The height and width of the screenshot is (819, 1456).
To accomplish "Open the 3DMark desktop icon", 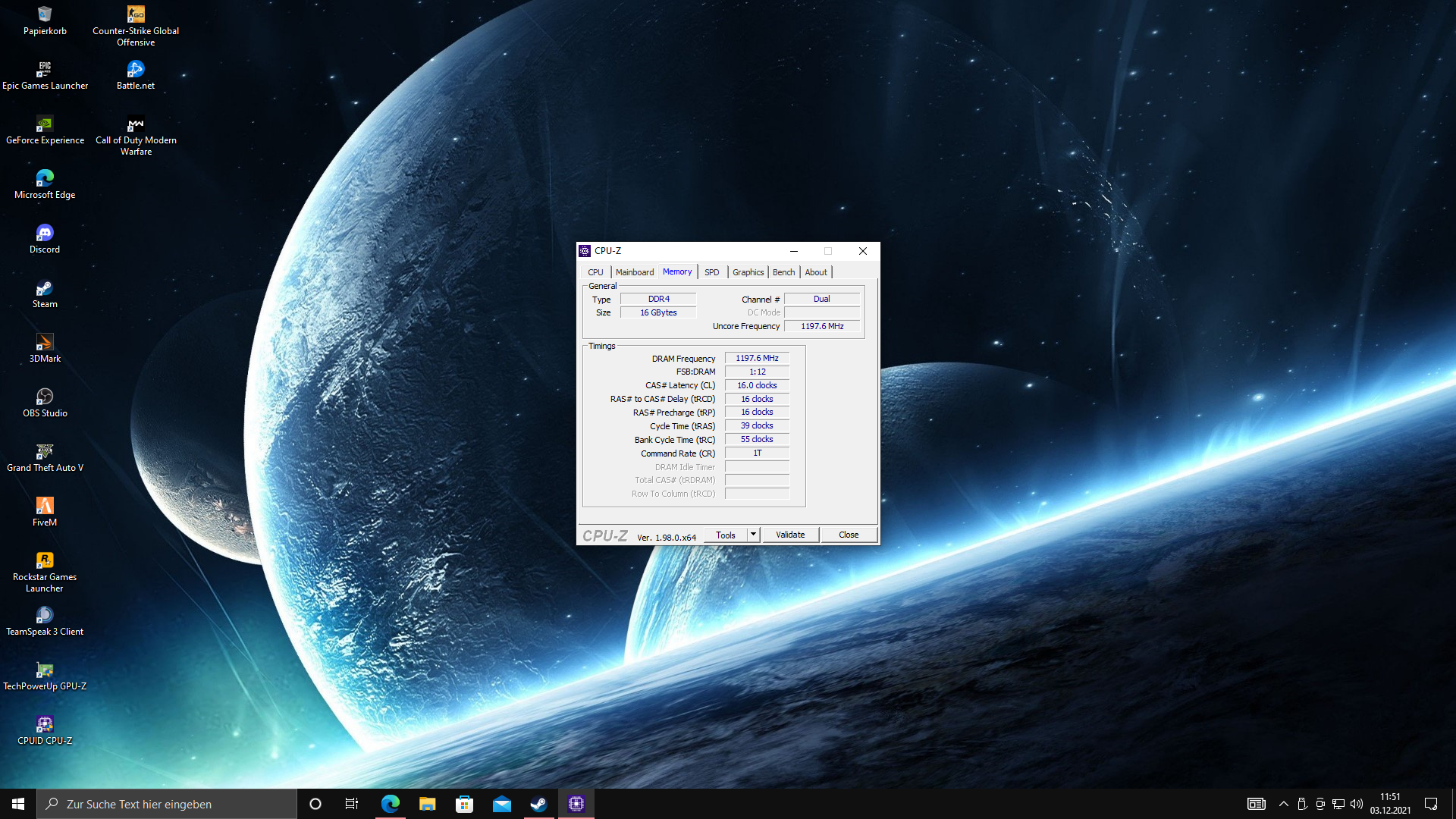I will pyautogui.click(x=45, y=343).
